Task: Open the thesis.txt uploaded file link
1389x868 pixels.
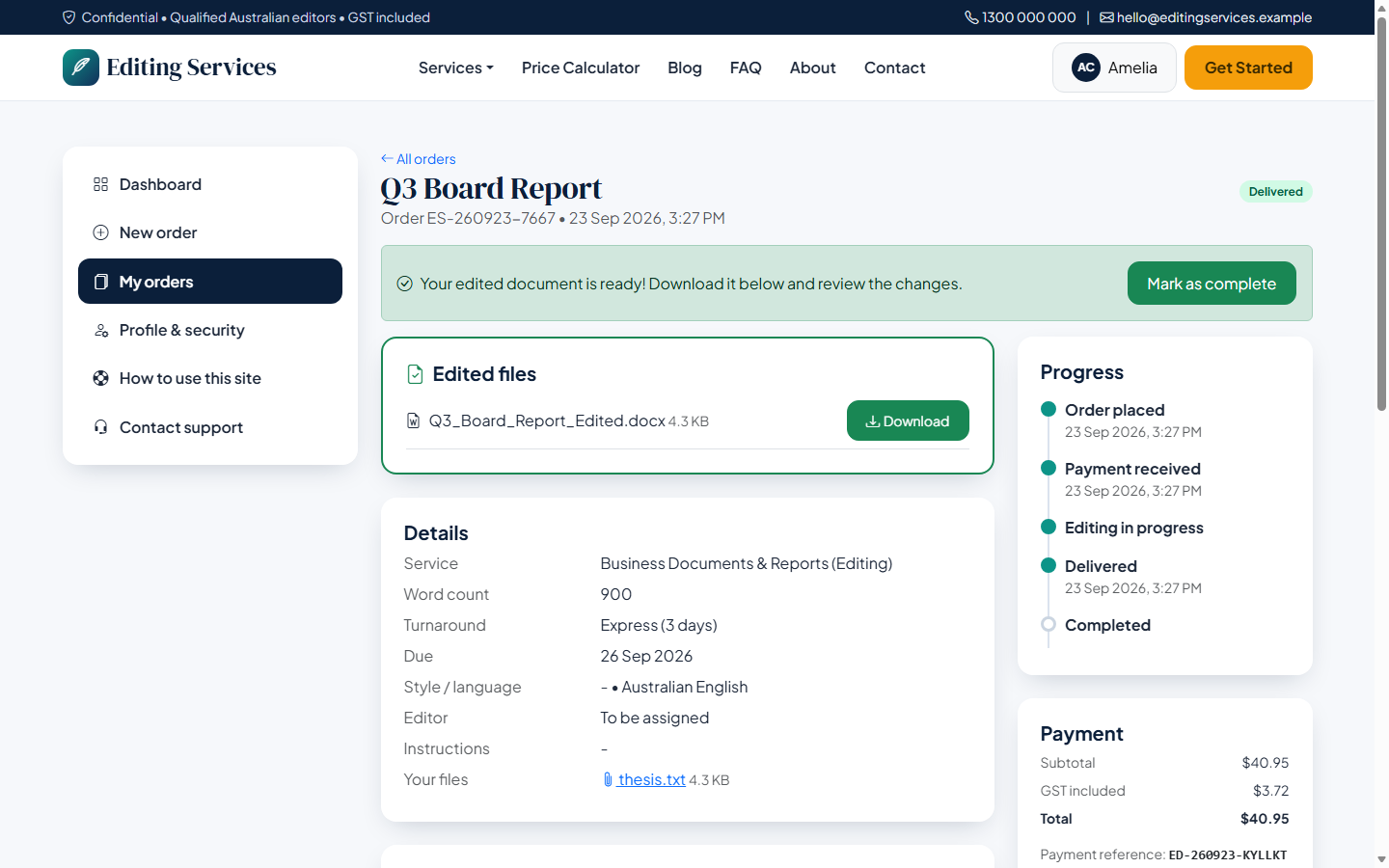Action: pyautogui.click(x=651, y=779)
